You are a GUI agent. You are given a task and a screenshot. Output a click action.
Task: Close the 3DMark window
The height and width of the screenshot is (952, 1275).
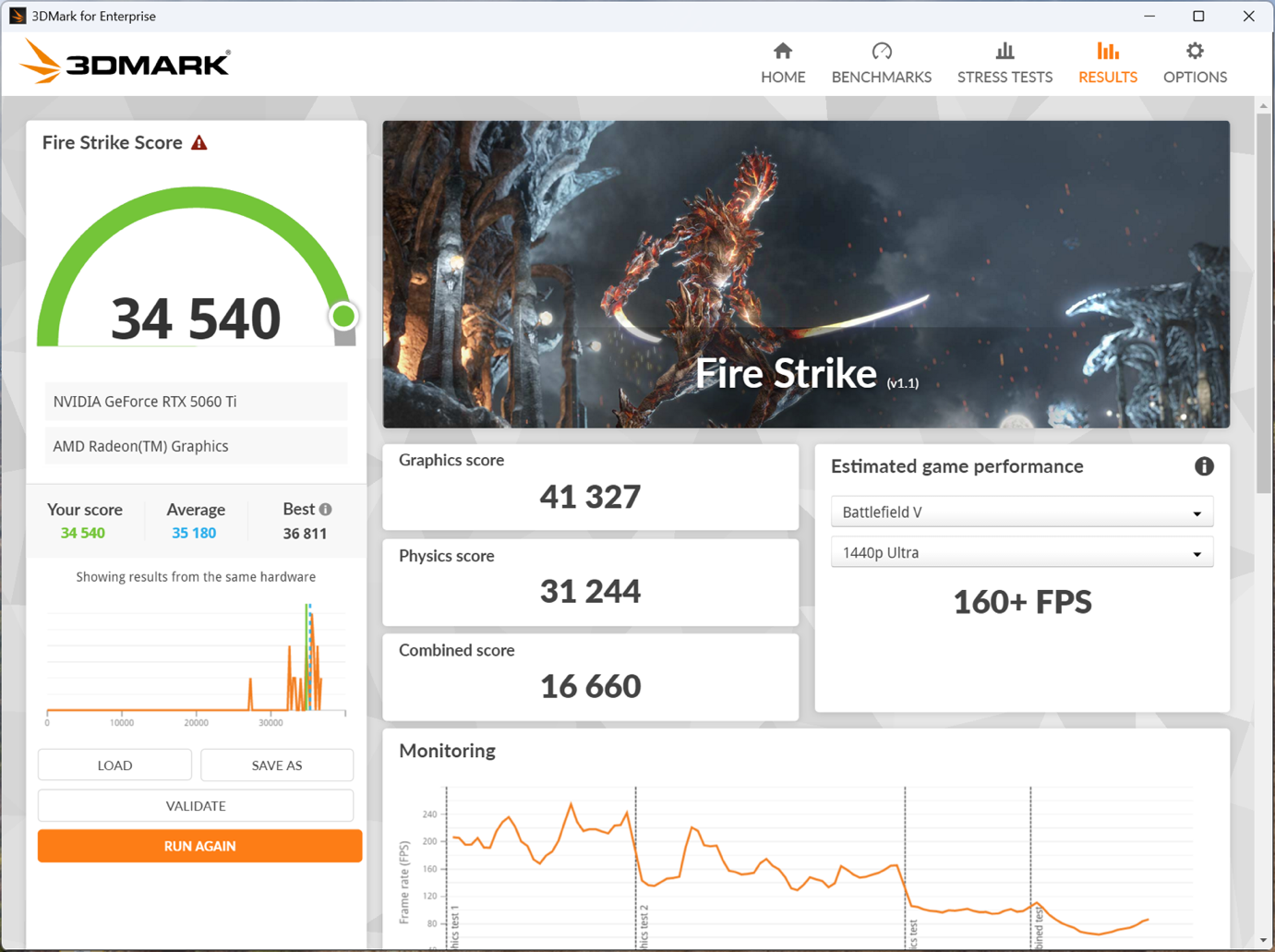pyautogui.click(x=1248, y=16)
